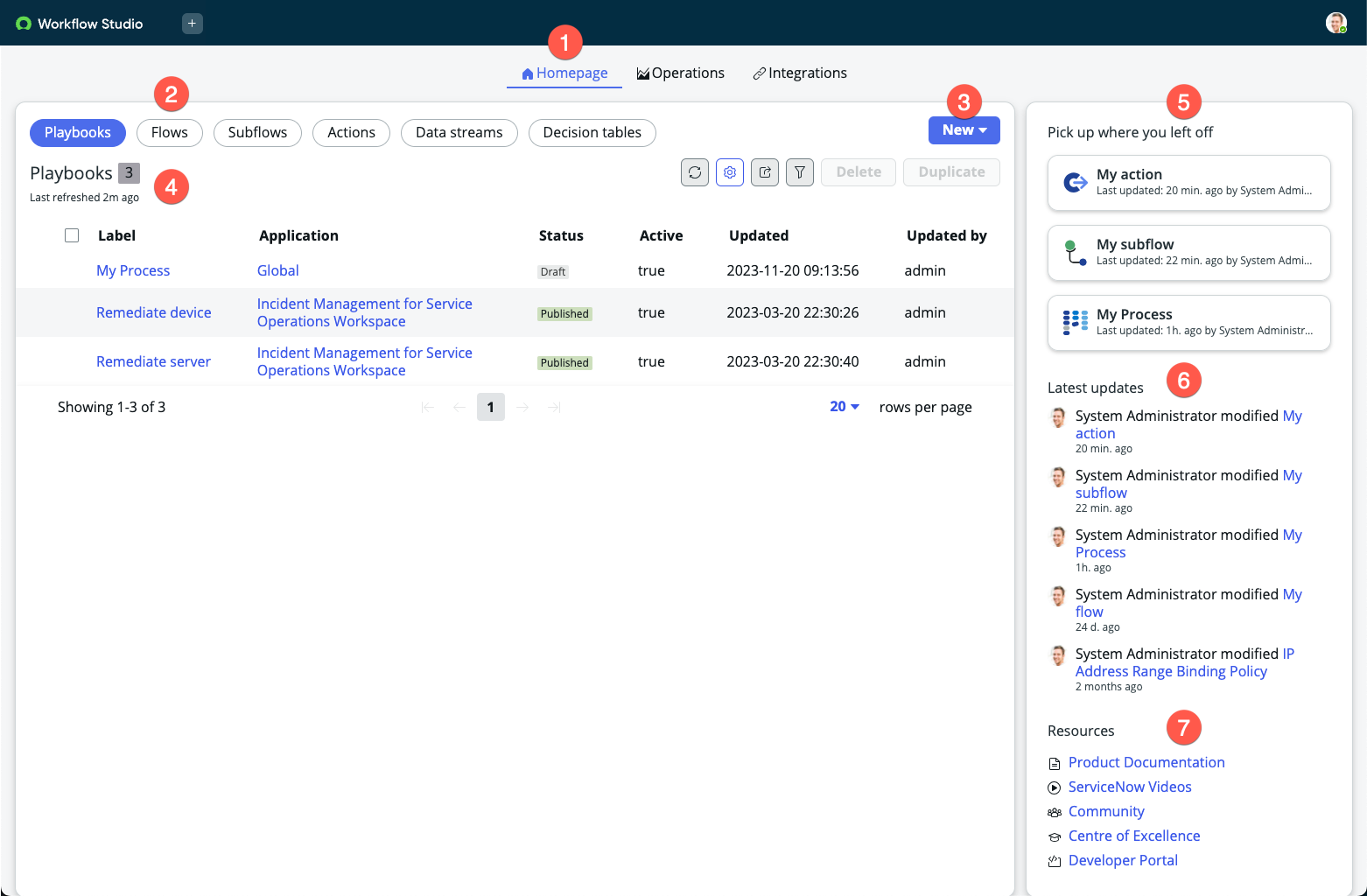
Task: Open the Remediate server playbook
Action: click(x=153, y=362)
